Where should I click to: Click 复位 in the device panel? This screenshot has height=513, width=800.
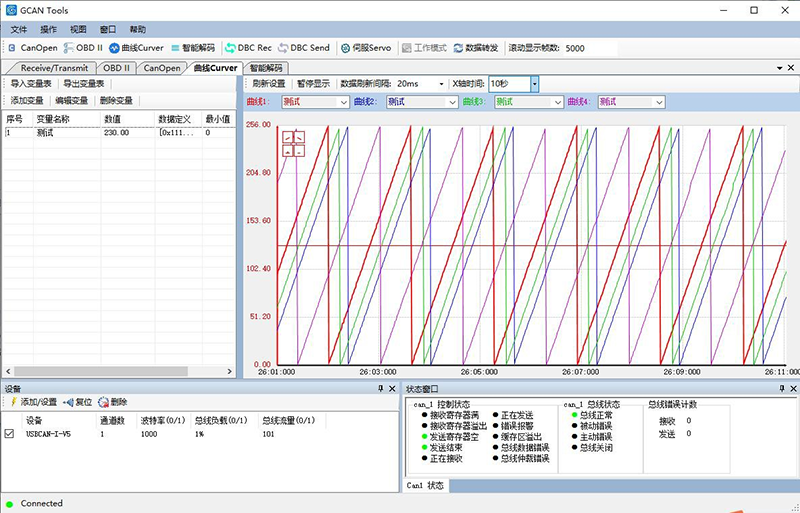point(78,401)
